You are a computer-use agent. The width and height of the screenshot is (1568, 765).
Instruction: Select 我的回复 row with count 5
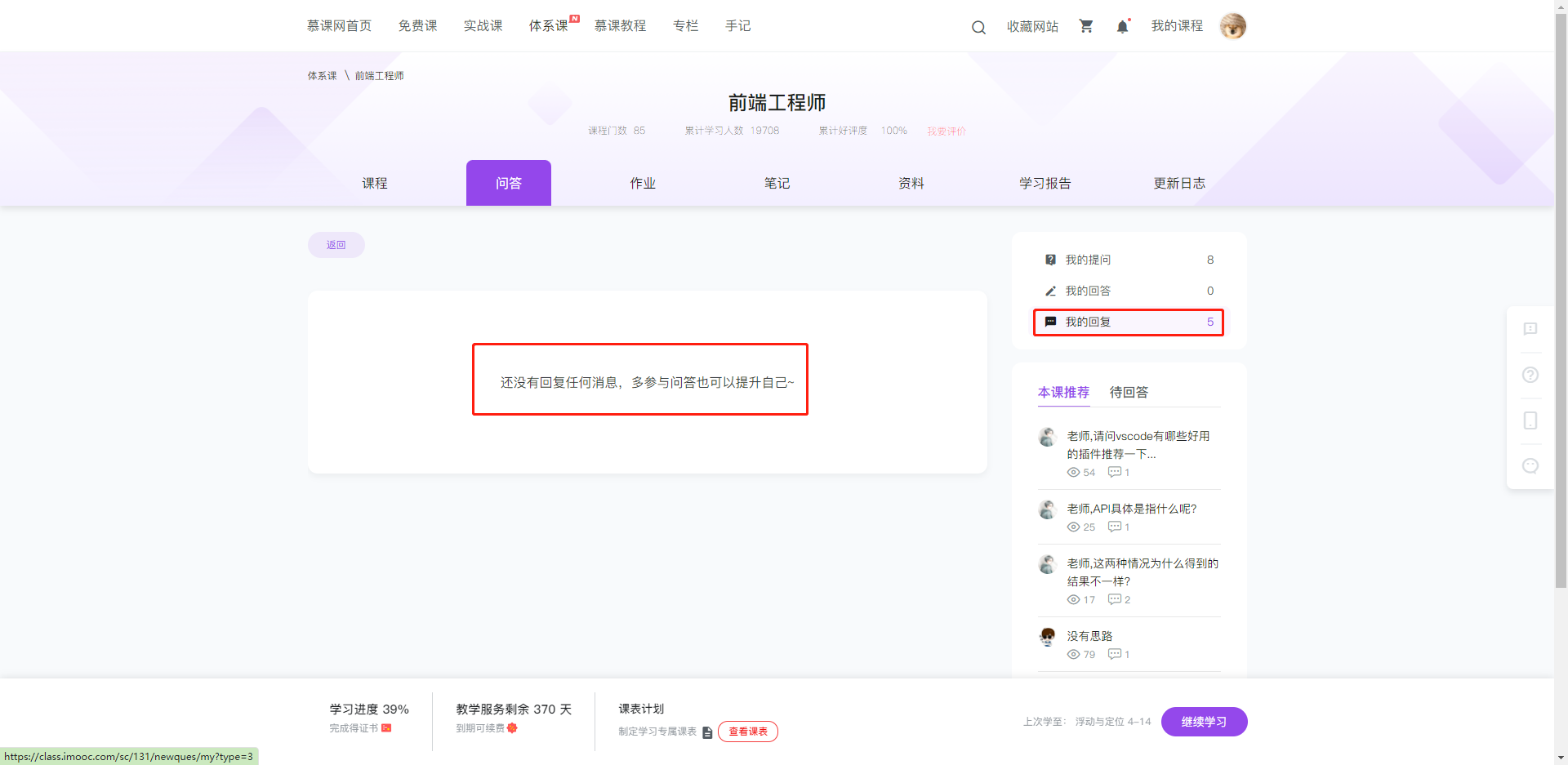coord(1129,322)
